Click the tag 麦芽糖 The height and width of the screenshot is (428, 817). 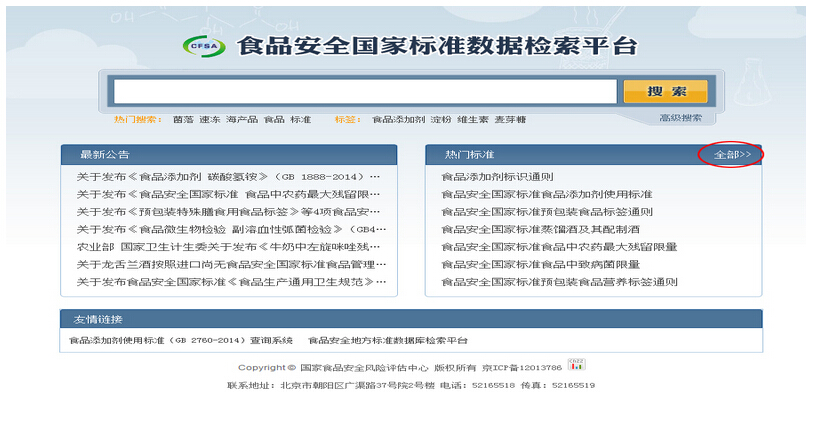click(510, 119)
